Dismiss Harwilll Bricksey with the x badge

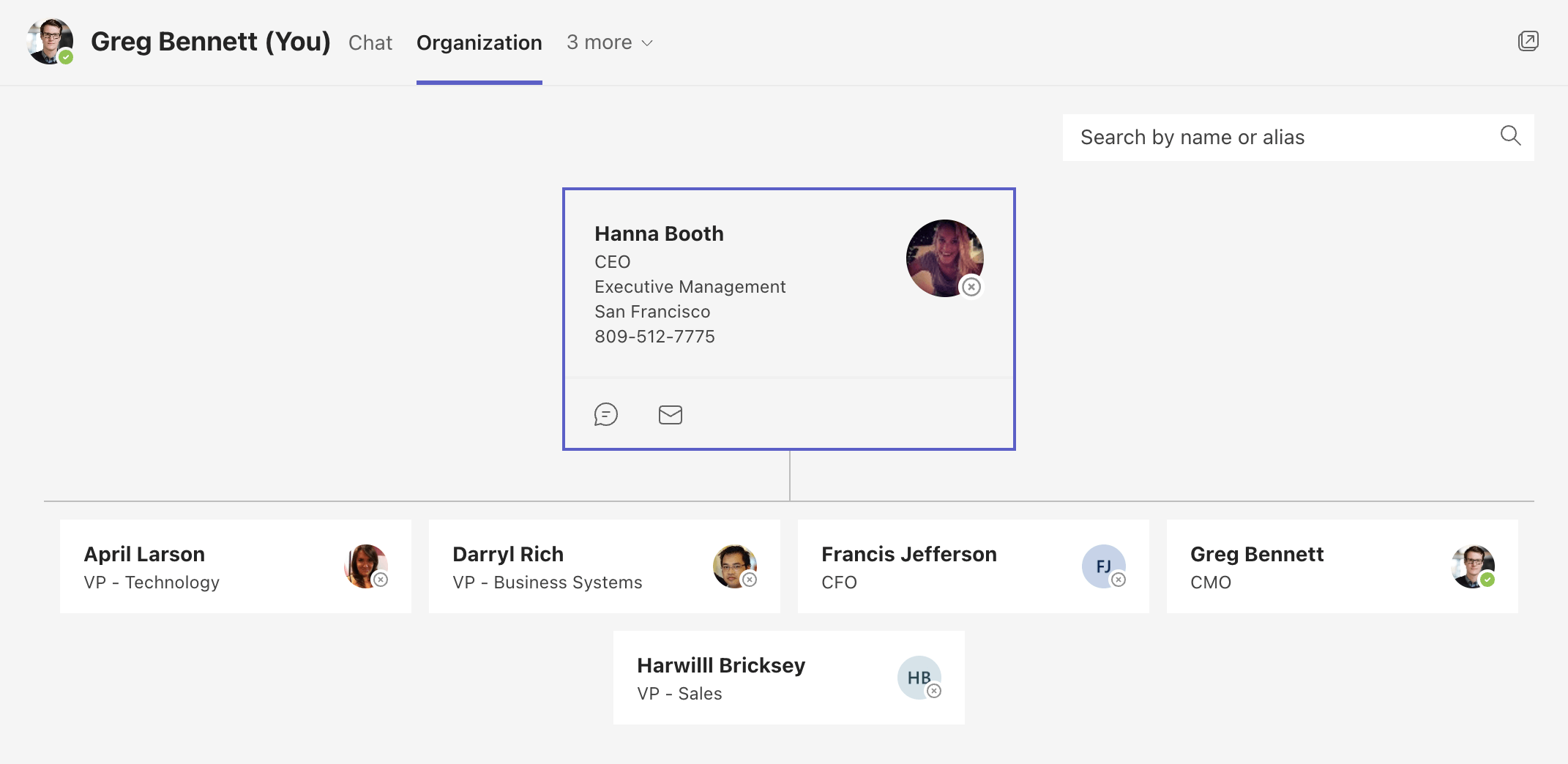(x=934, y=690)
